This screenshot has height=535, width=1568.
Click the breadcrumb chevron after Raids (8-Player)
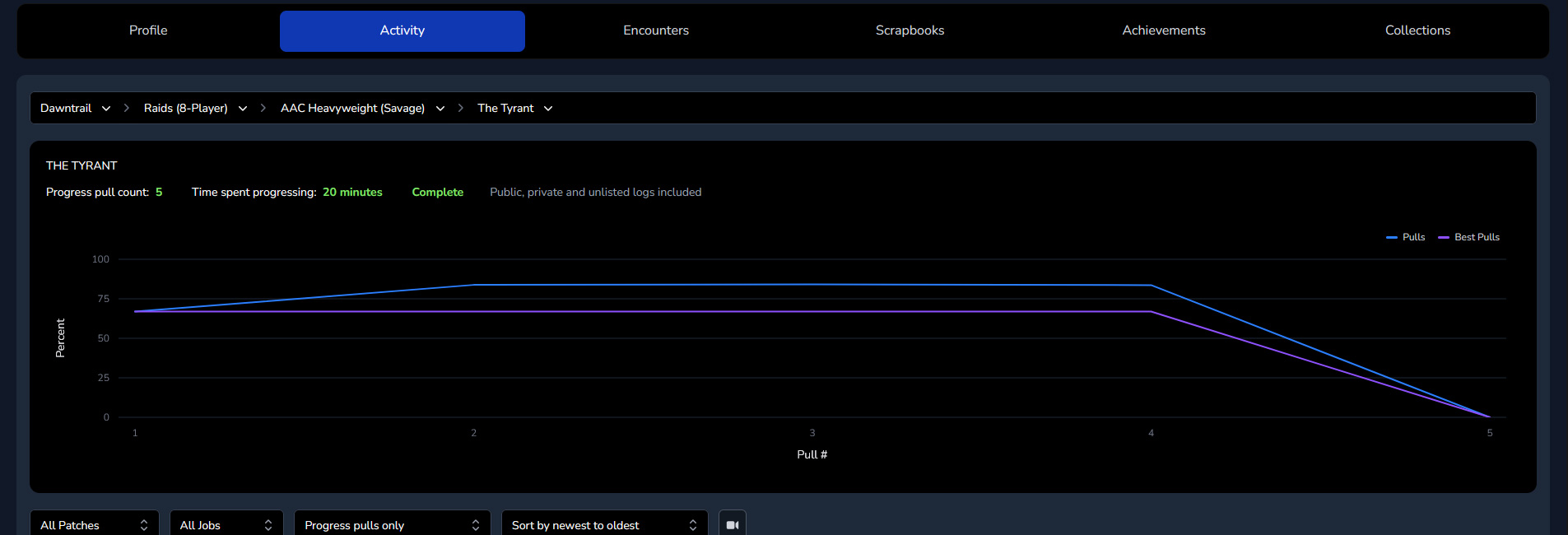263,108
